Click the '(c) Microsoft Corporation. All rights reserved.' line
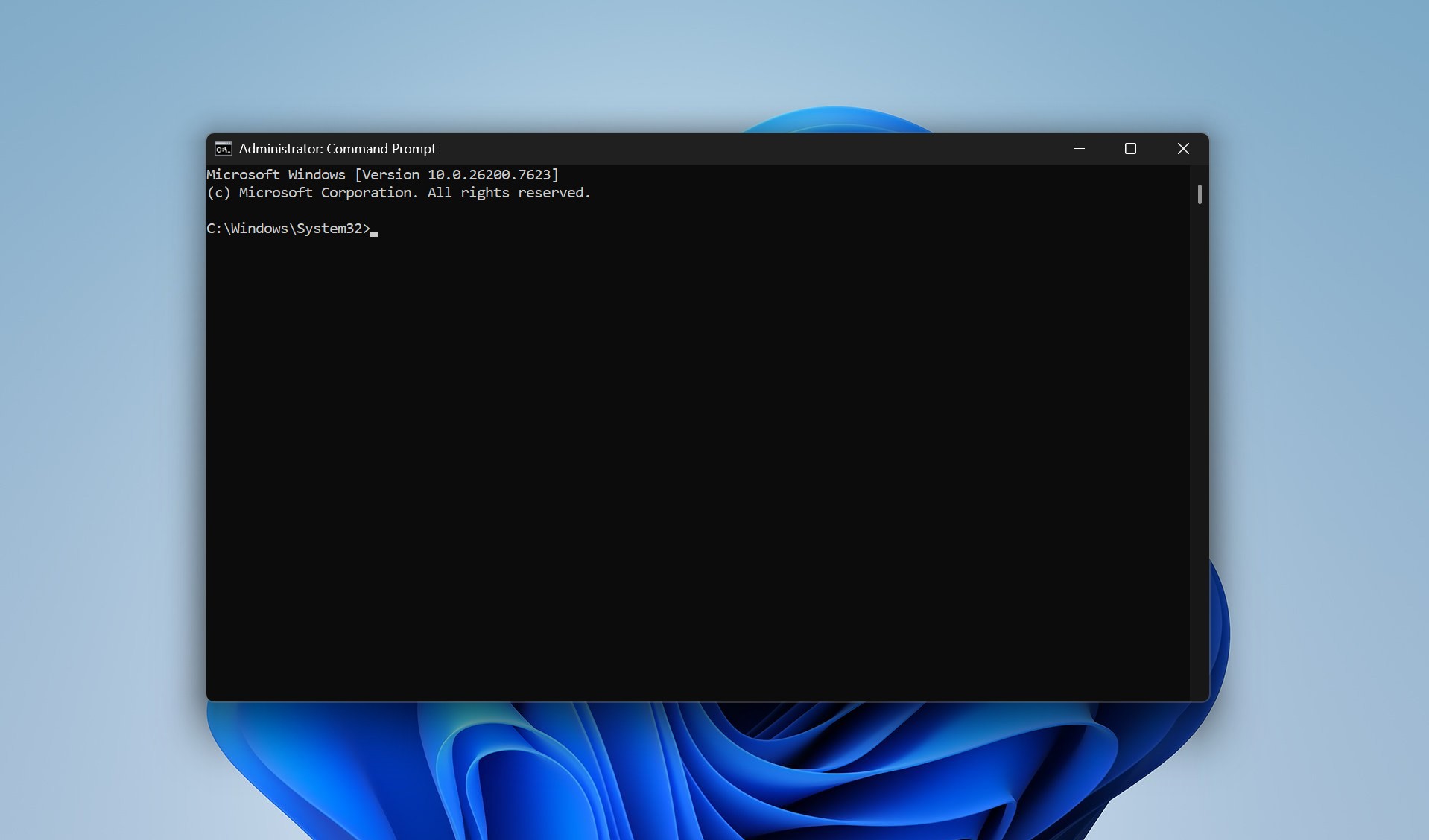 pos(399,193)
